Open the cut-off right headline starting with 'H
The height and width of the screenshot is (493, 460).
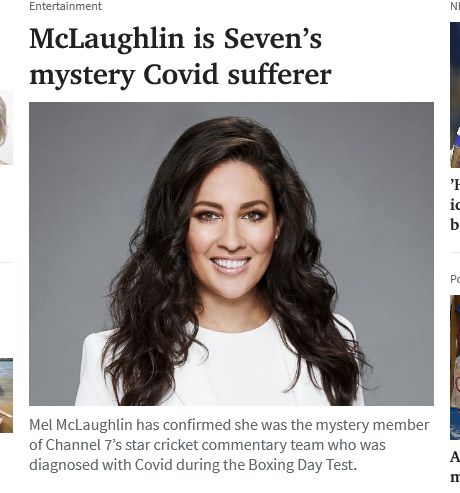[x=455, y=204]
